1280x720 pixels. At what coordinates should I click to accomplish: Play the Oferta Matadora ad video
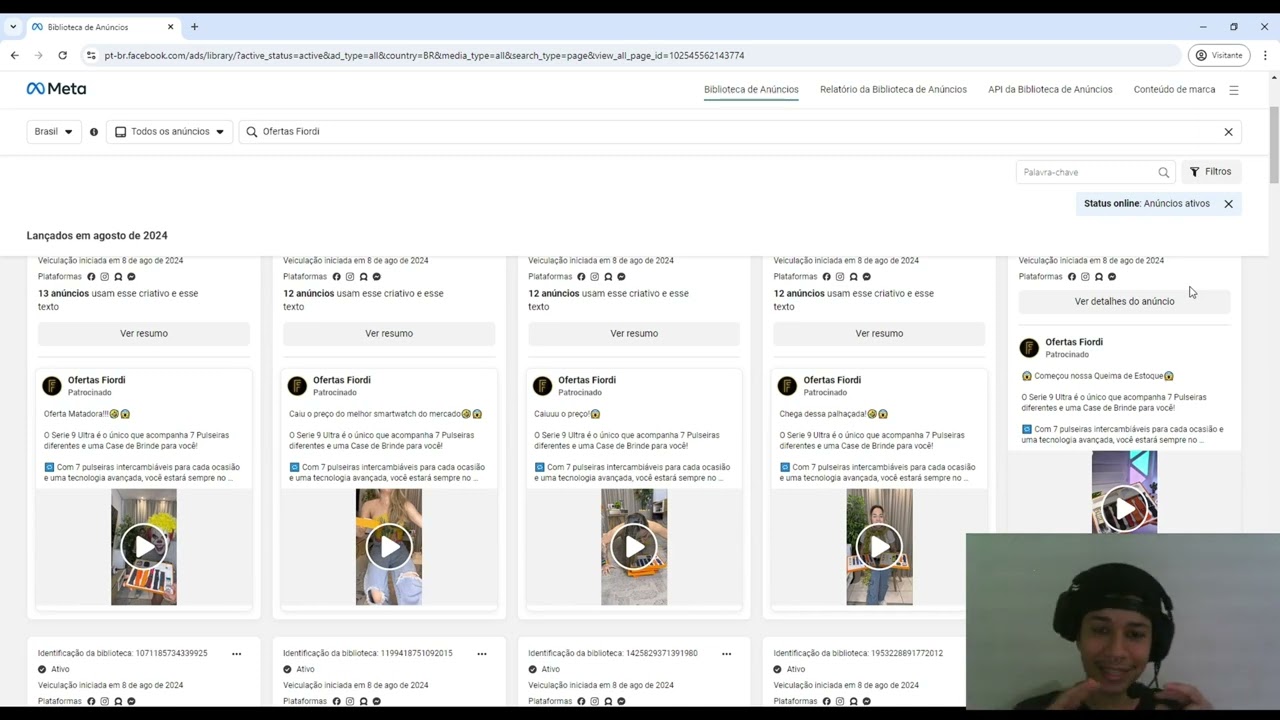click(x=144, y=547)
